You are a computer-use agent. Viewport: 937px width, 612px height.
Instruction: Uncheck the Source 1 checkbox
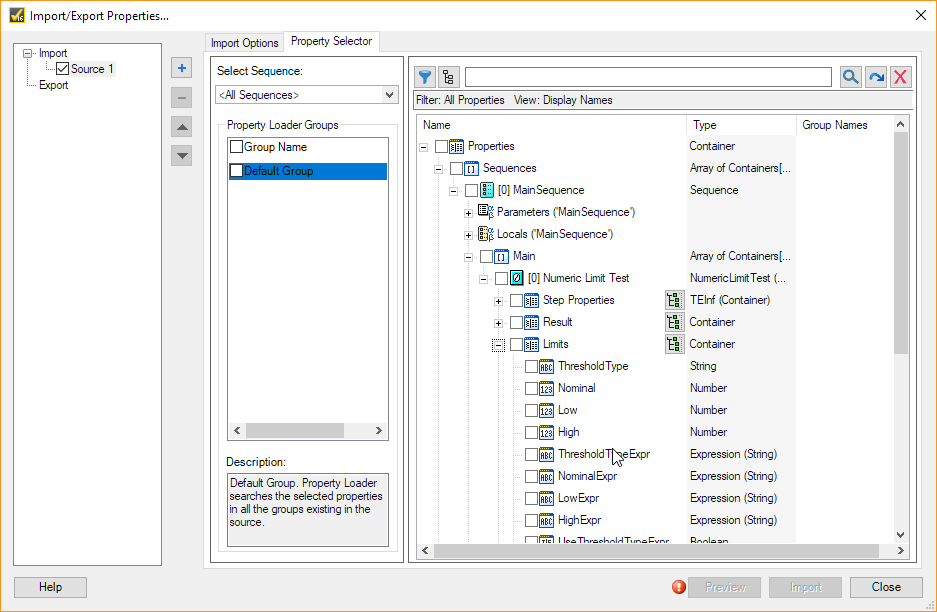point(63,69)
